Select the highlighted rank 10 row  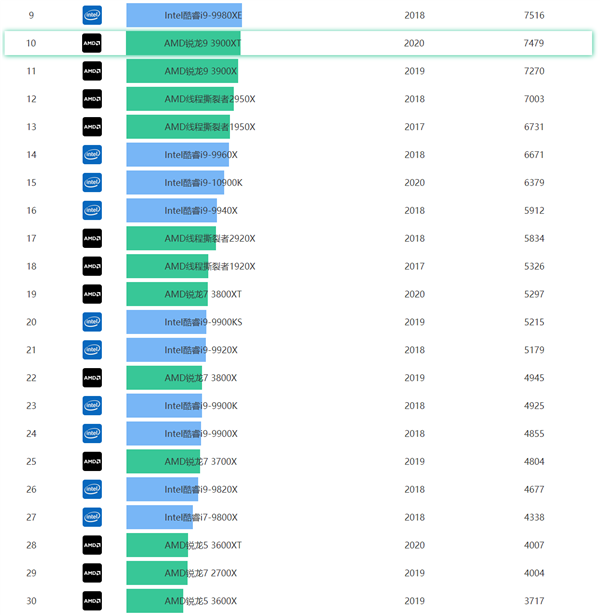click(x=300, y=43)
